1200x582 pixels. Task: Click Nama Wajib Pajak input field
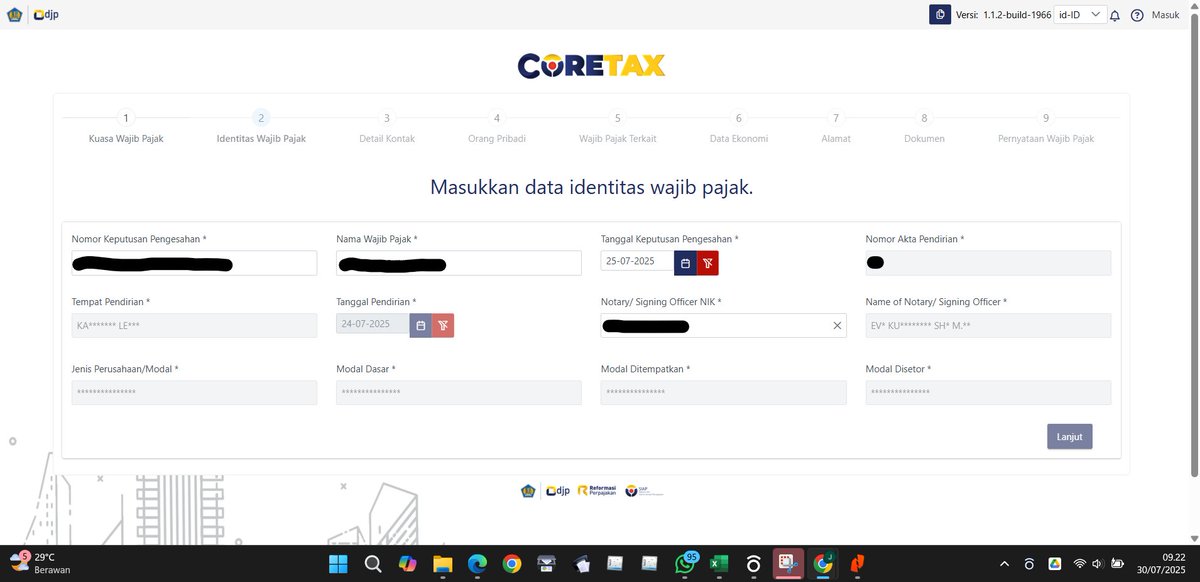[459, 263]
